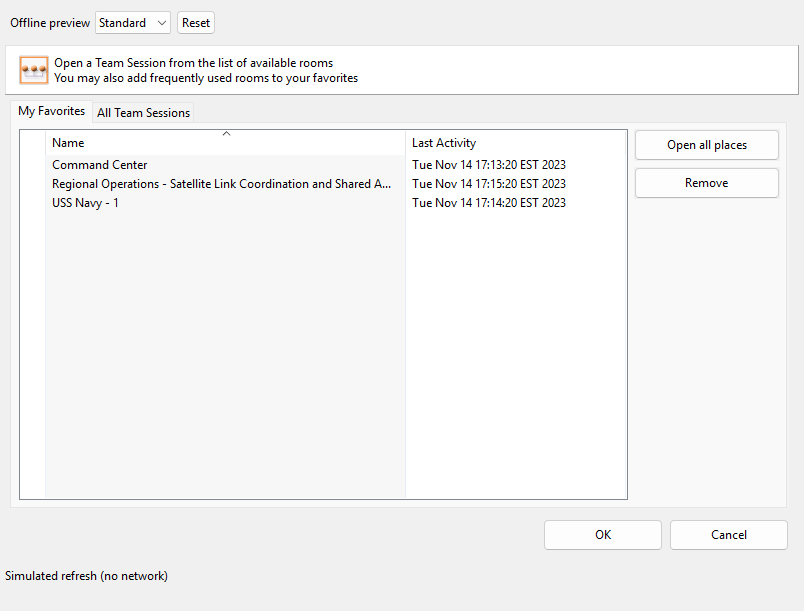Click the Reset button
The height and width of the screenshot is (611, 804).
(196, 23)
